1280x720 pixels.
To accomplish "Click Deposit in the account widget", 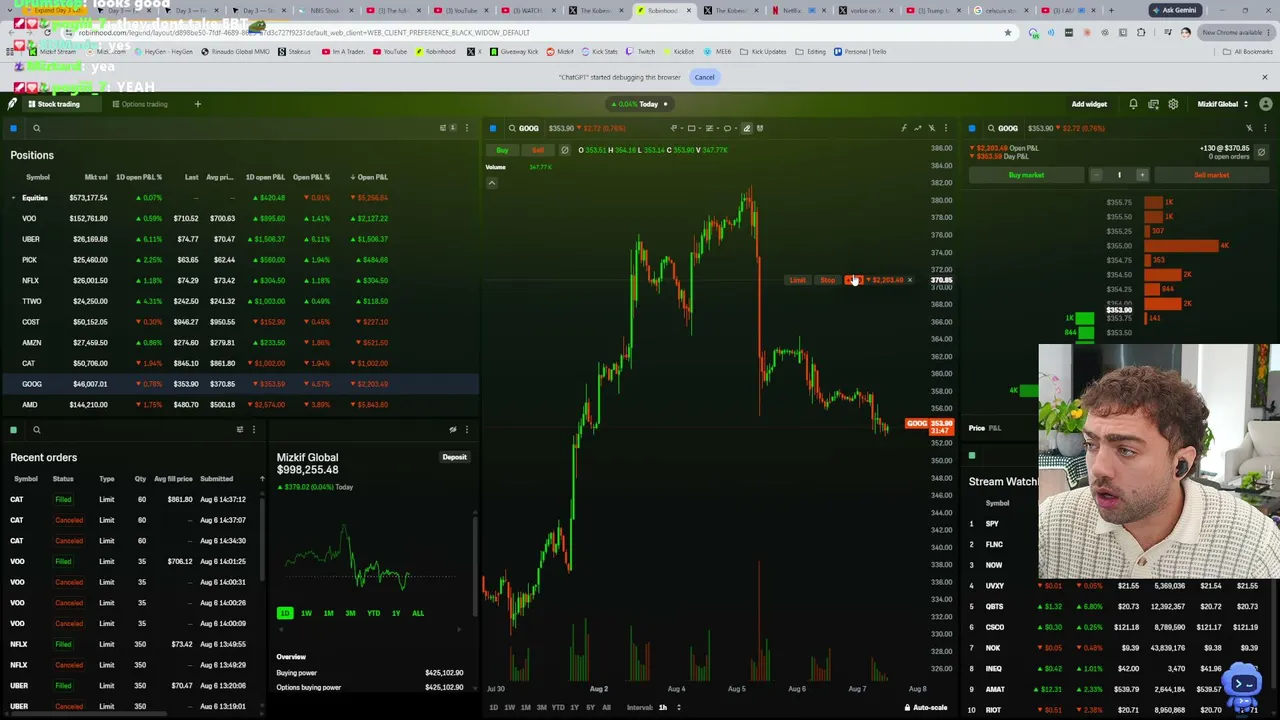I will (454, 457).
